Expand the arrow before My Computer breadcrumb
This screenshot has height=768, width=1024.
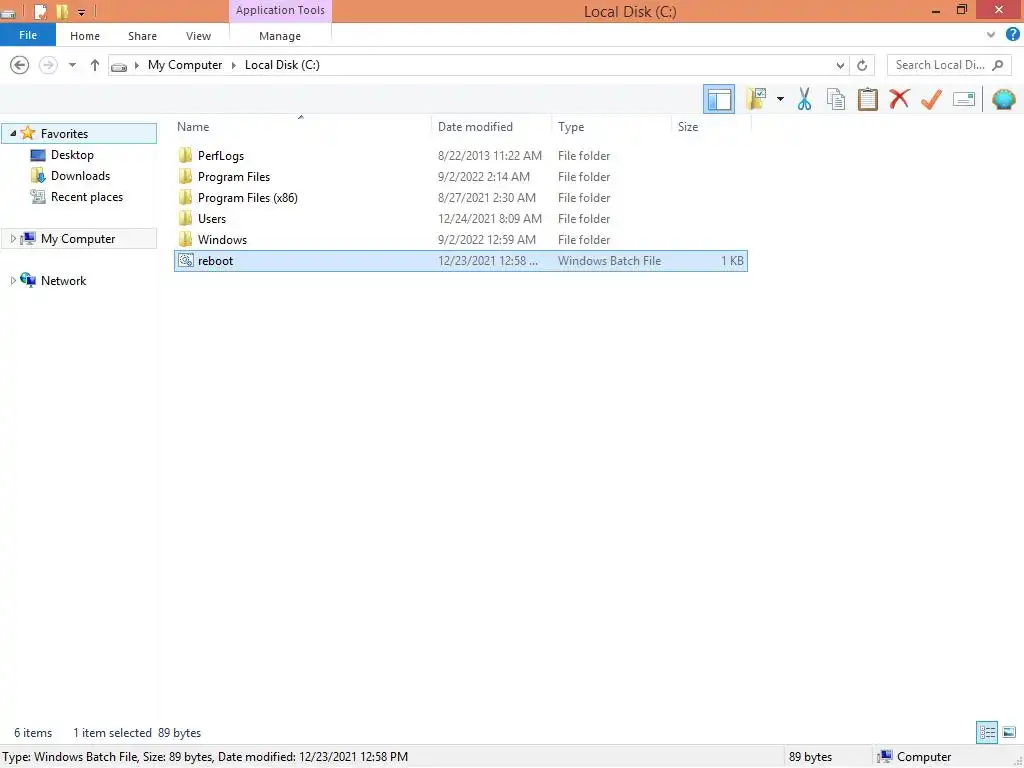click(x=136, y=65)
